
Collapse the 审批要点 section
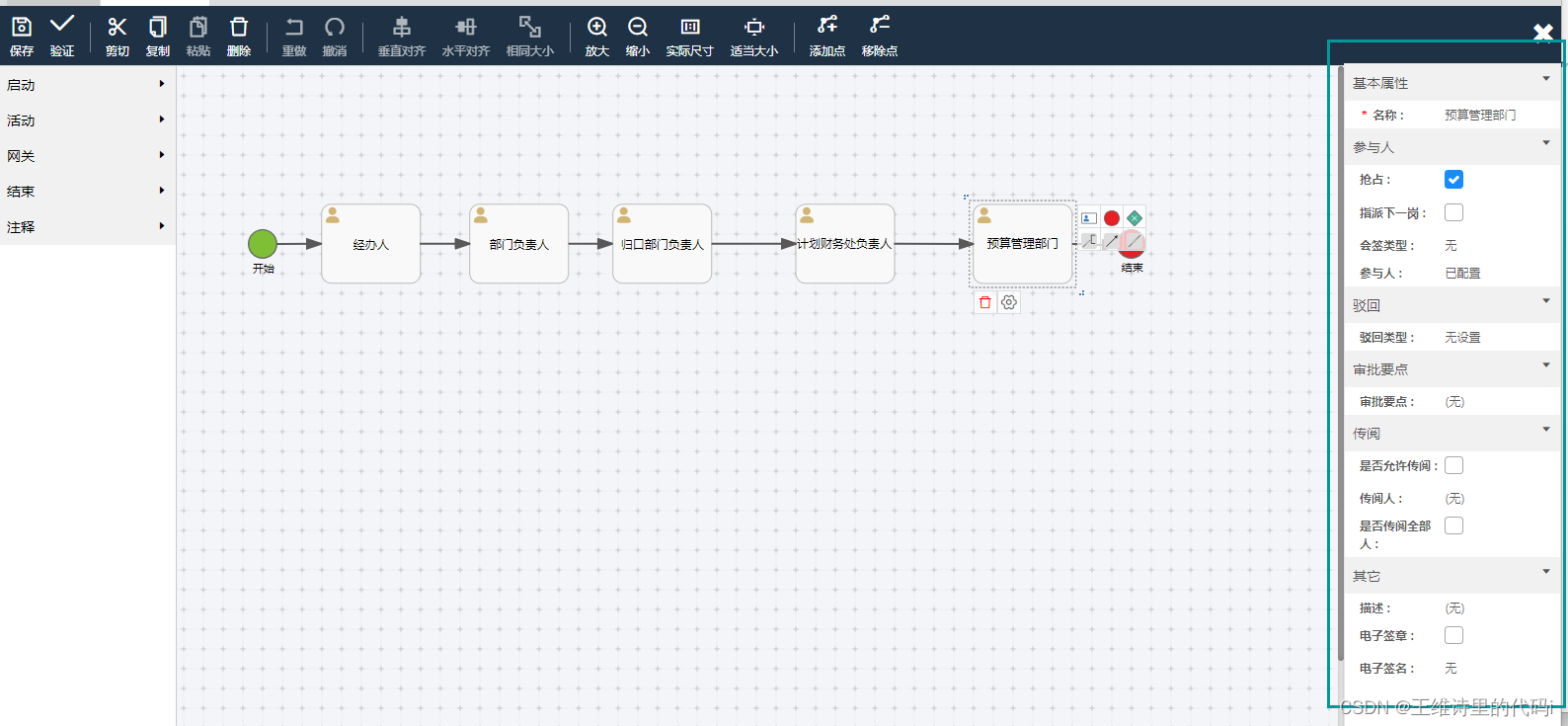[x=1545, y=365]
